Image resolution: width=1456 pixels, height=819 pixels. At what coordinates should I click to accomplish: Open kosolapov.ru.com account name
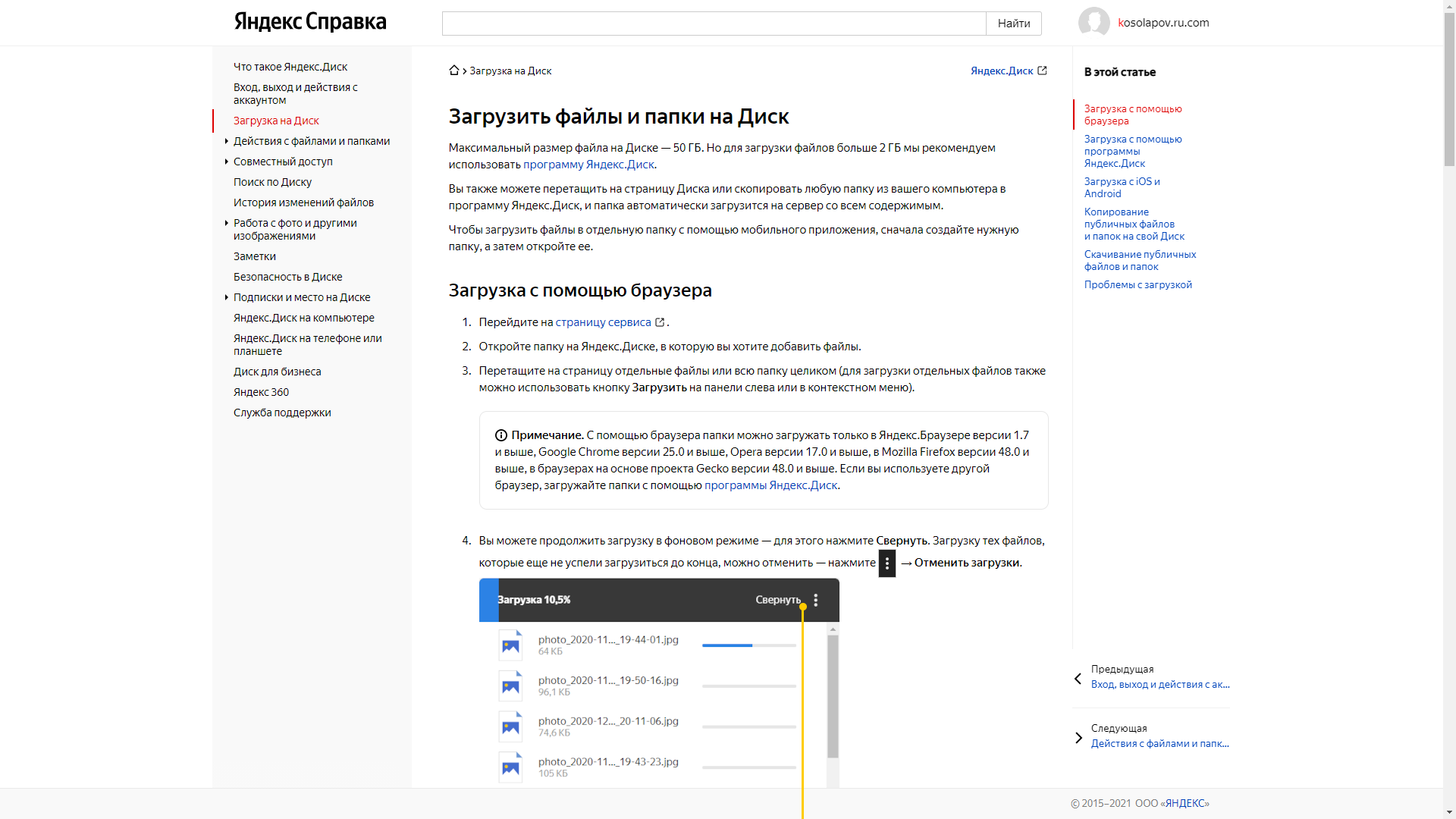click(x=1163, y=23)
